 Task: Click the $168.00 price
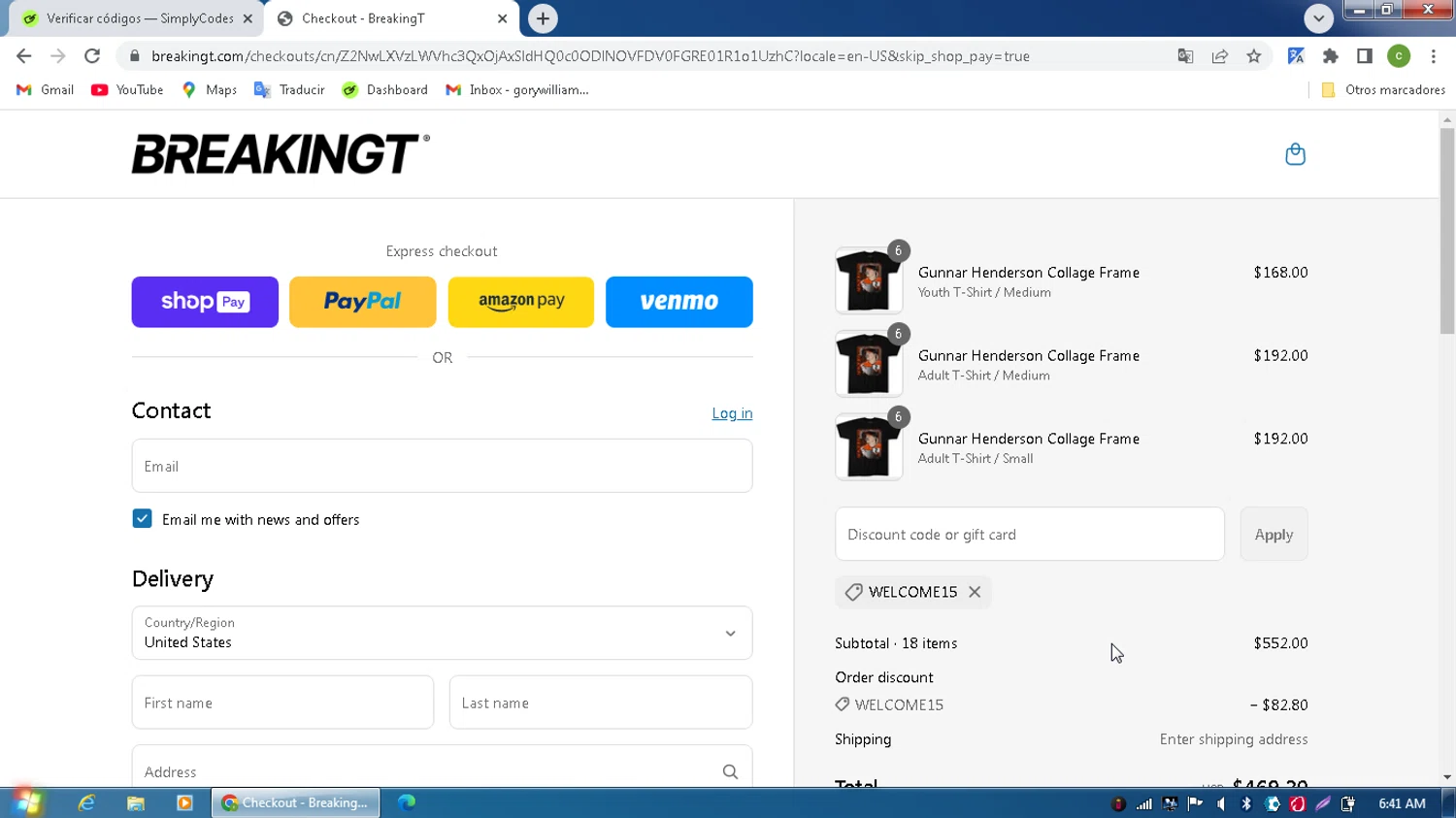click(1280, 273)
